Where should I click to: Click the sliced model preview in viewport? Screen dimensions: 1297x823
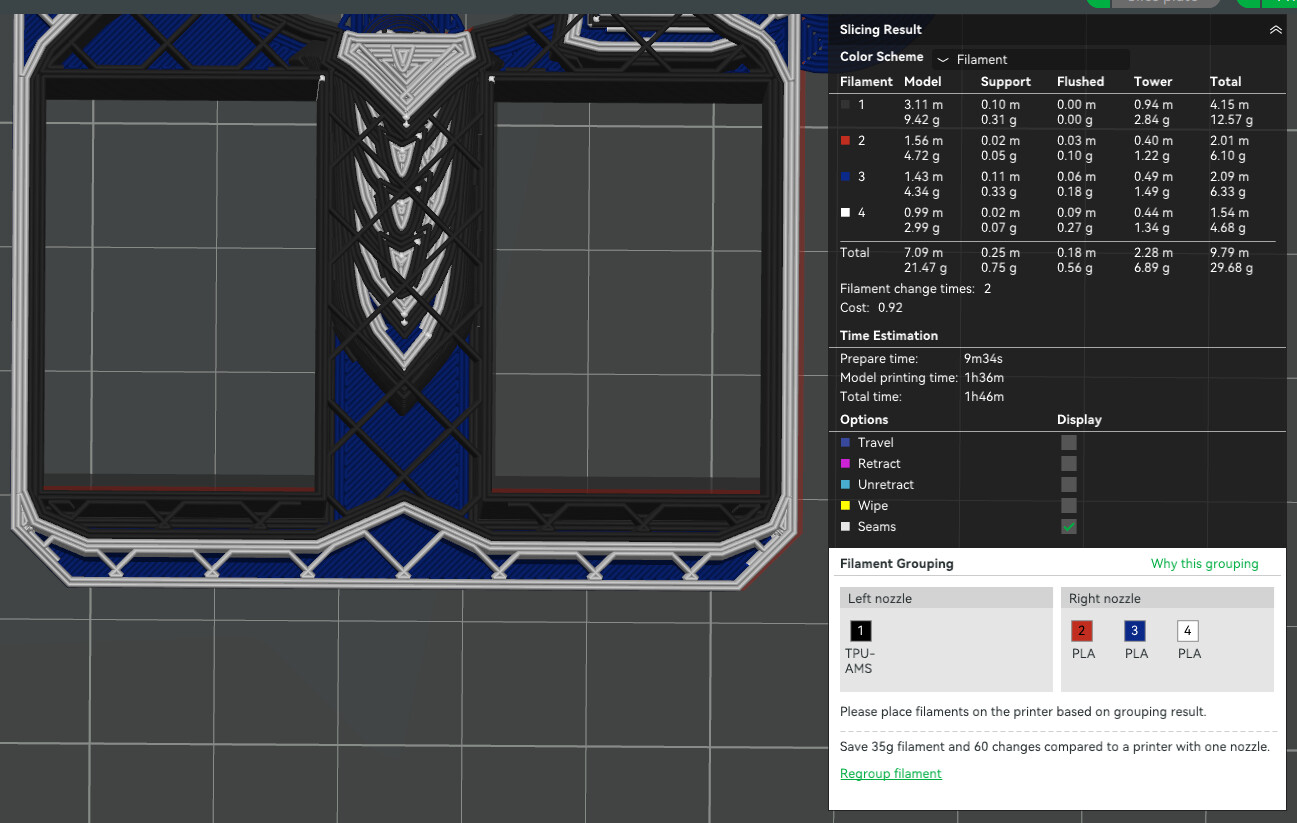405,300
